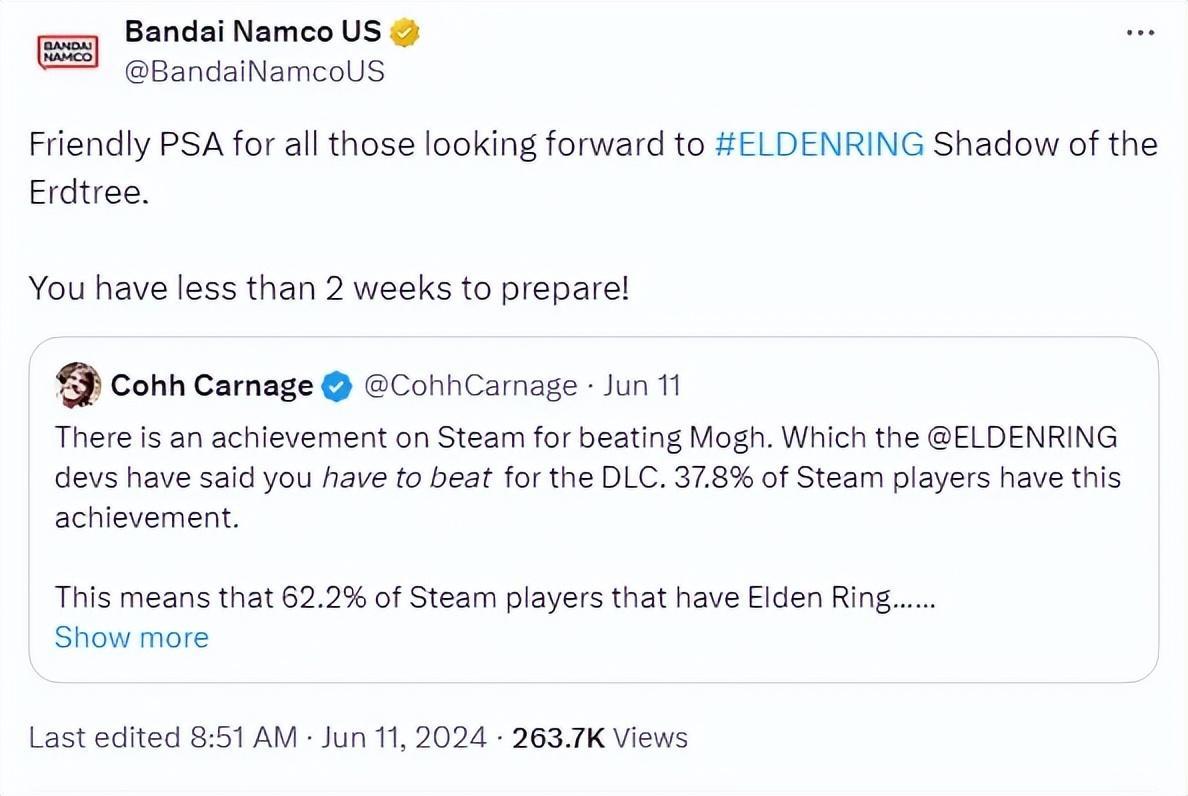Open the Bandai Namco US display name
This screenshot has height=796, width=1188.
click(252, 32)
